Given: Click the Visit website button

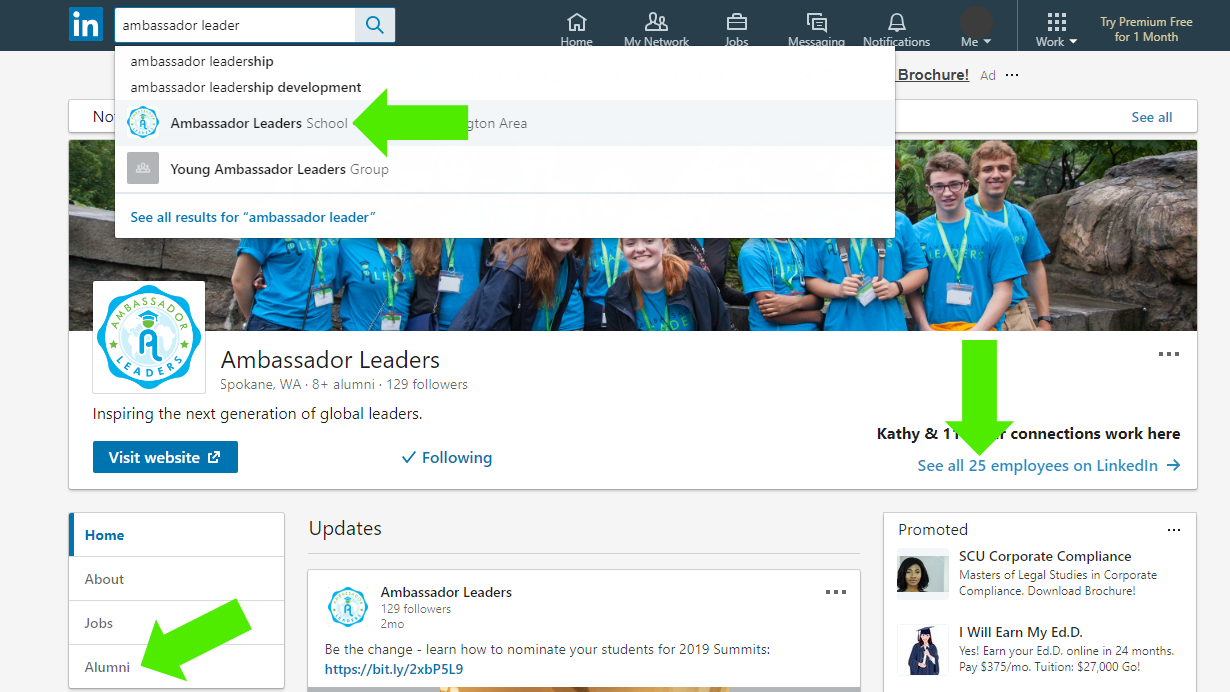Looking at the screenshot, I should click(x=165, y=457).
